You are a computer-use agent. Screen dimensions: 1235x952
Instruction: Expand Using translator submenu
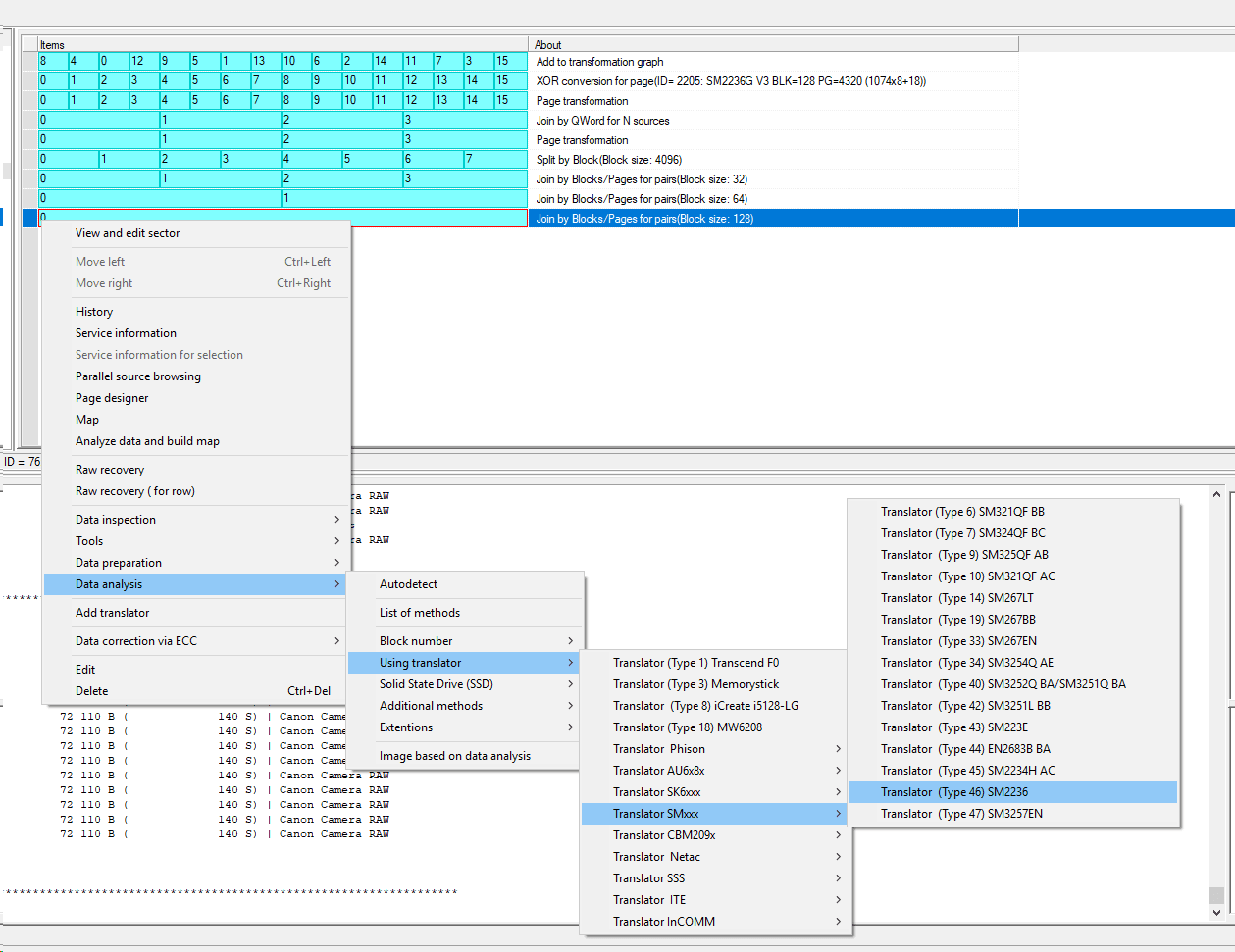[465, 663]
